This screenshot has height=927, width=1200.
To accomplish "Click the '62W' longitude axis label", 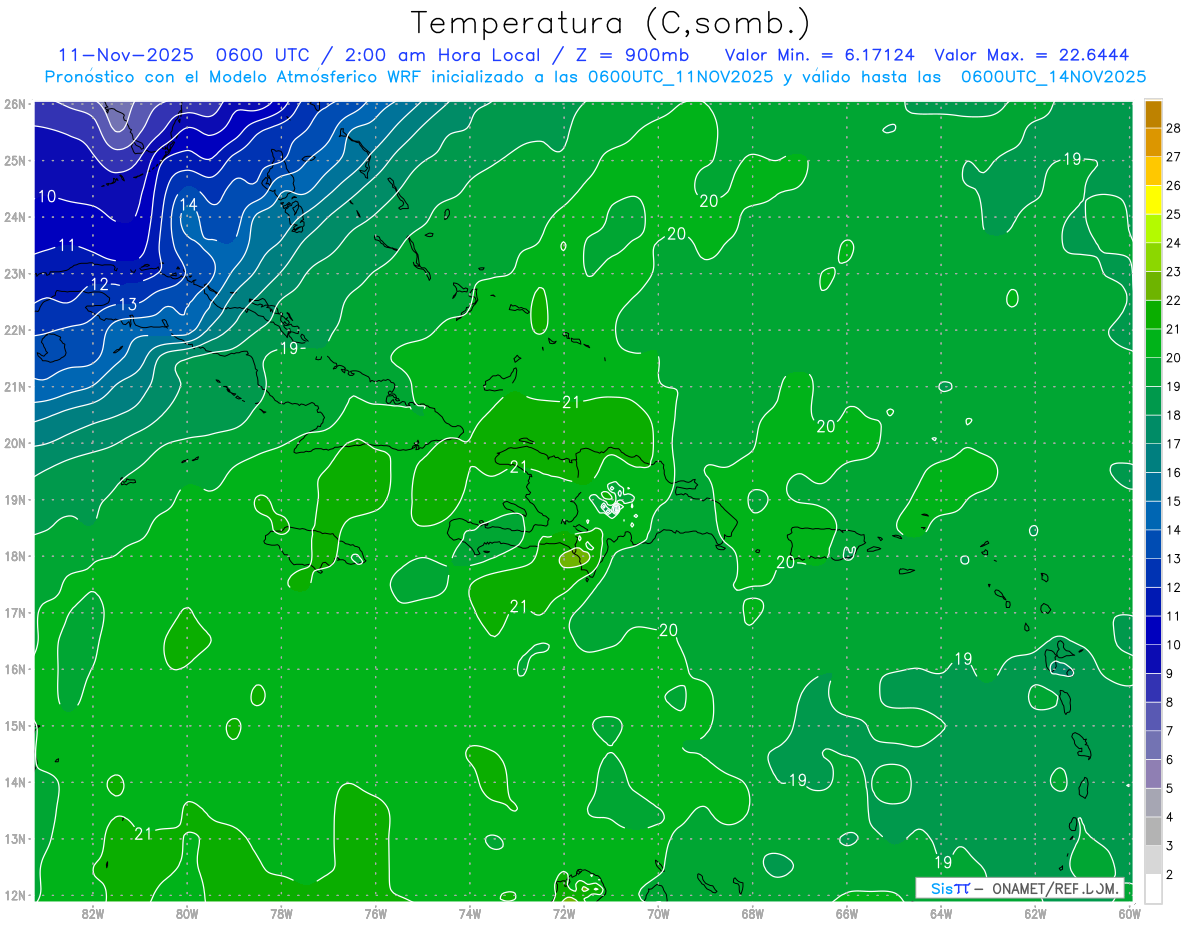I will coord(1035,913).
